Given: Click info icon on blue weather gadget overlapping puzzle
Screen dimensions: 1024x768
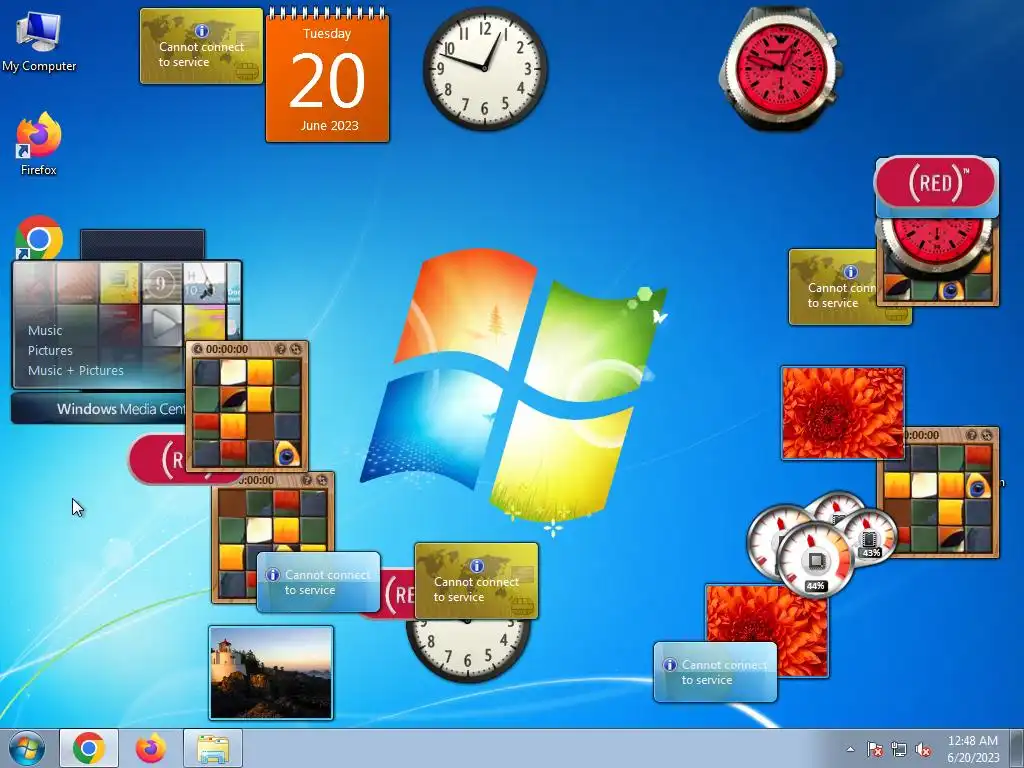Looking at the screenshot, I should click(x=273, y=575).
